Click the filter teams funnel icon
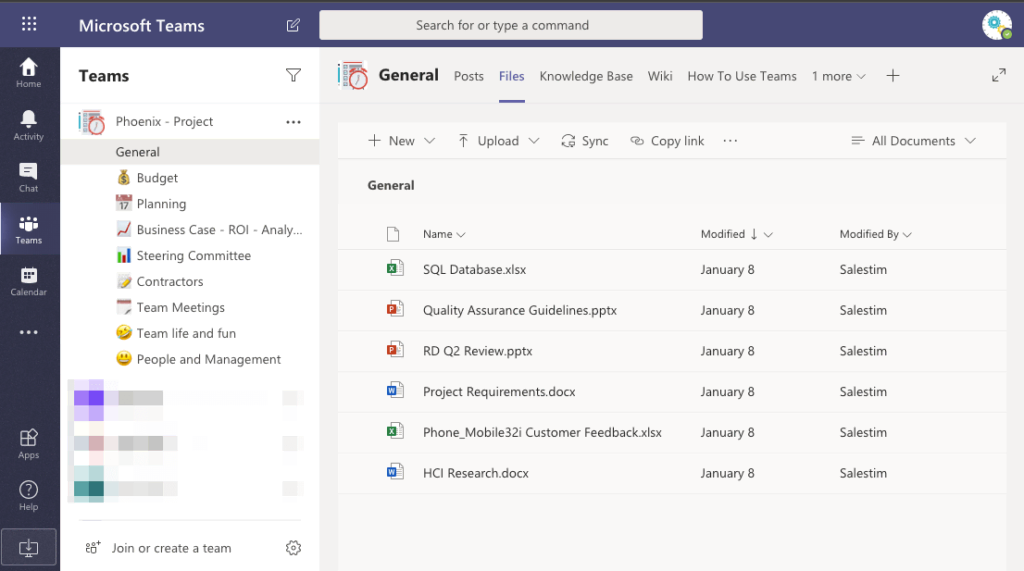This screenshot has height=571, width=1024. pos(293,76)
